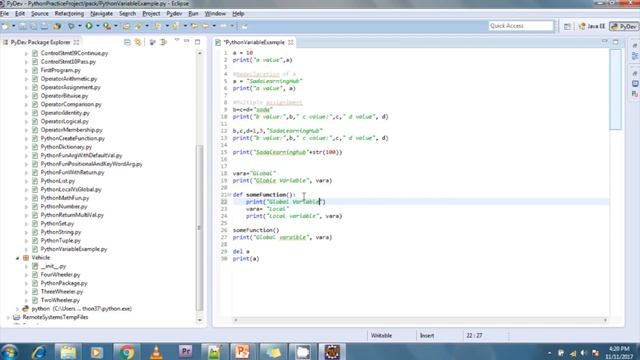Click the New file toolbar icon
Viewport: 640px width, 360px height.
click(5, 26)
